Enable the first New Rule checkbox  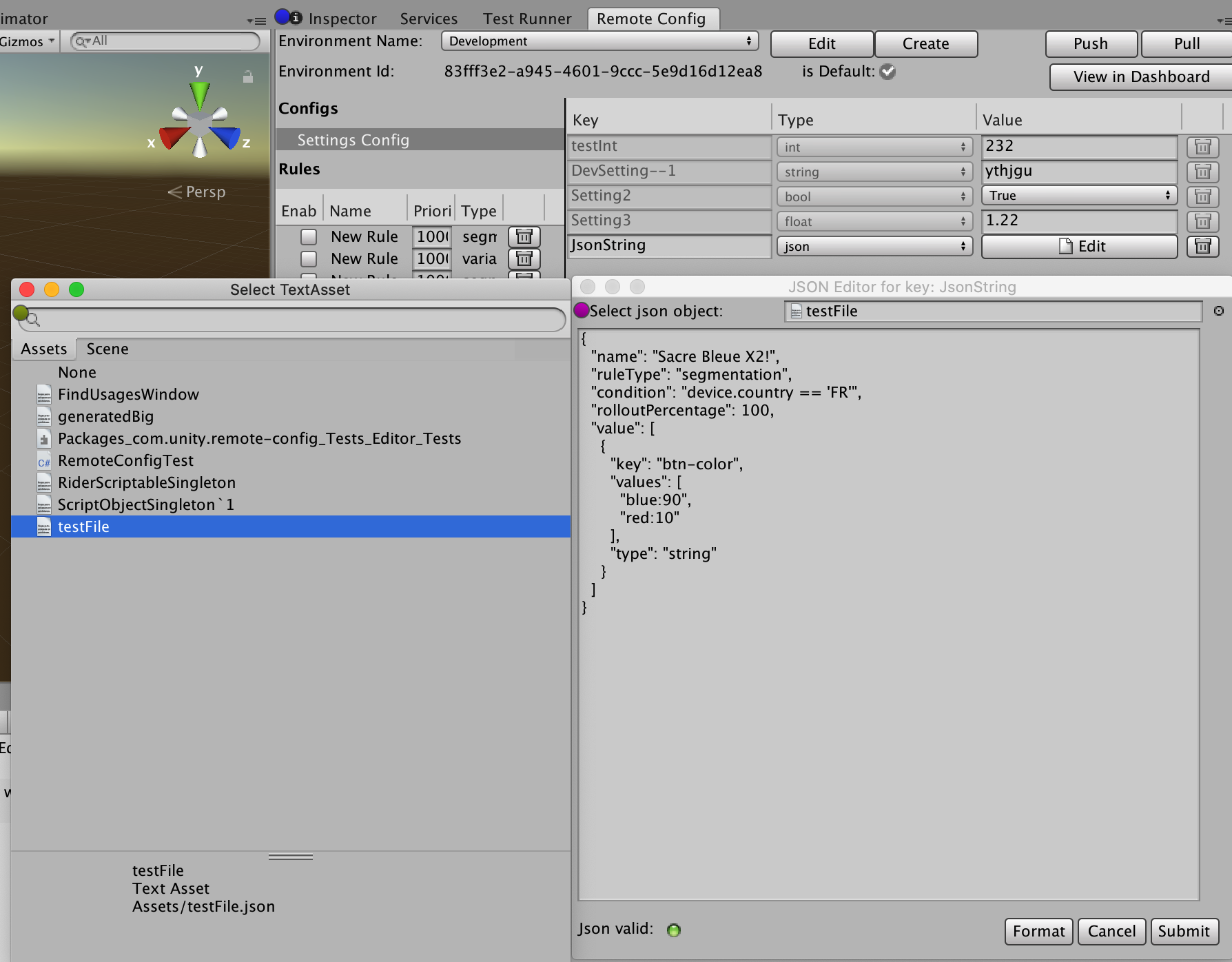pyautogui.click(x=308, y=236)
